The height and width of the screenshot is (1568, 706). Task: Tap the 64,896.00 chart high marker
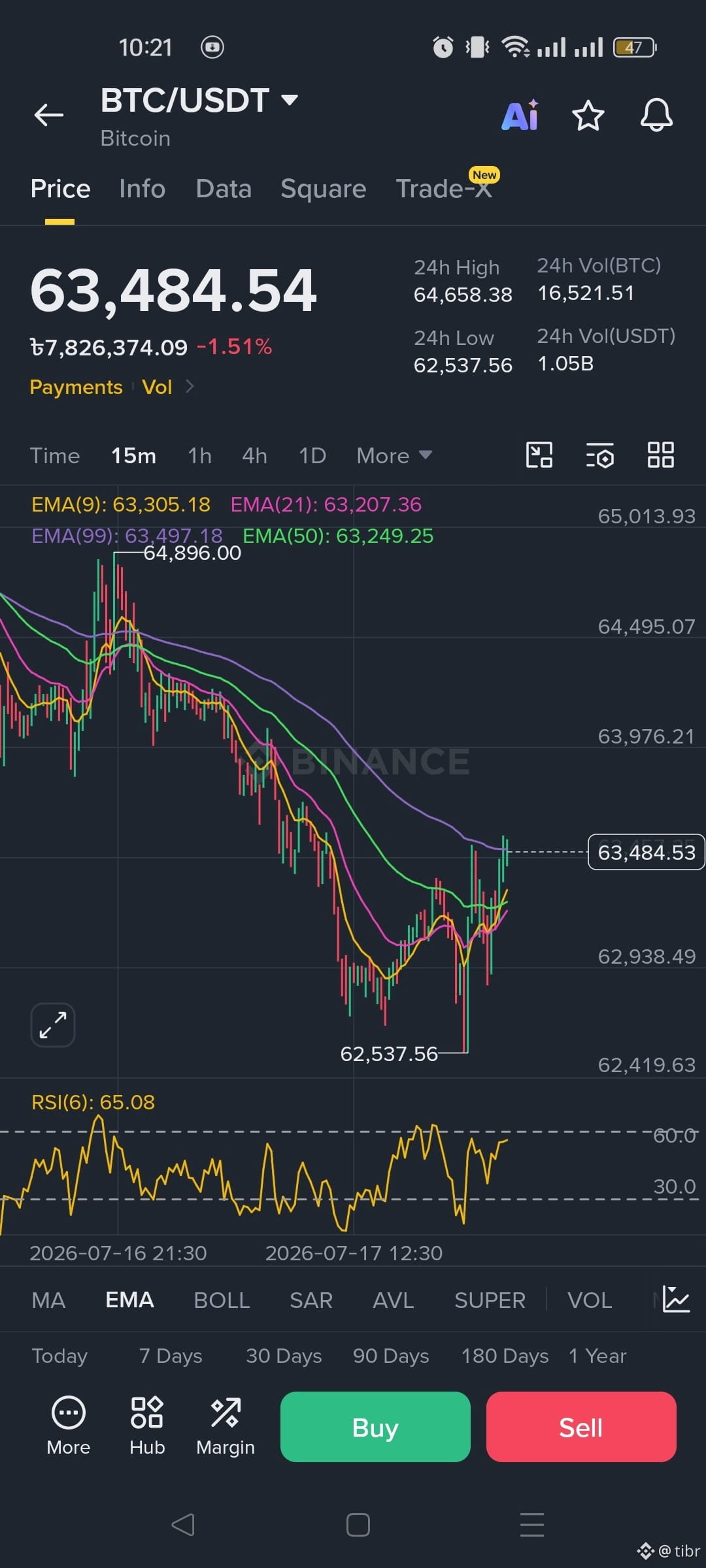pyautogui.click(x=192, y=553)
